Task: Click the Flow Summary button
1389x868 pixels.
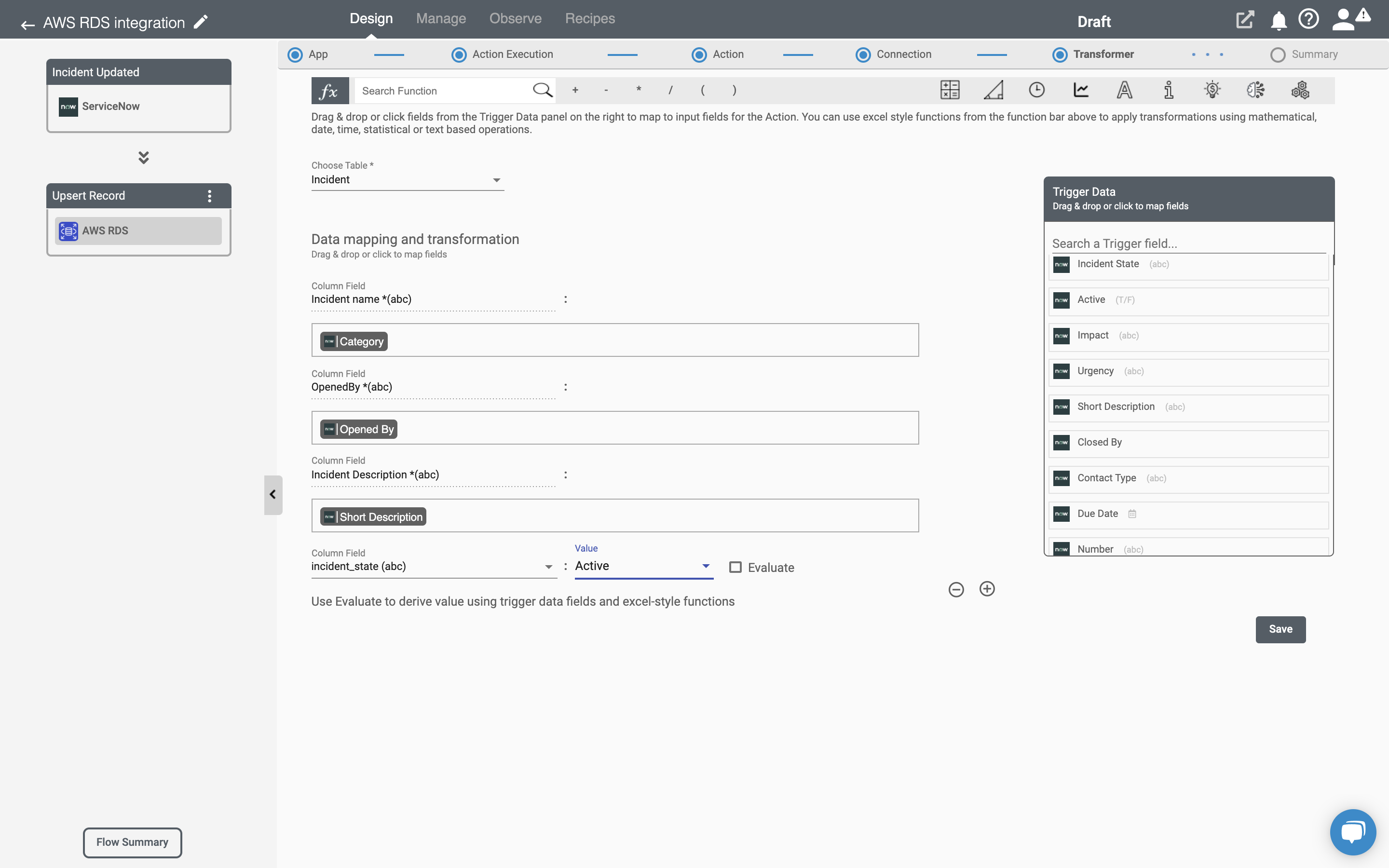Action: click(132, 842)
